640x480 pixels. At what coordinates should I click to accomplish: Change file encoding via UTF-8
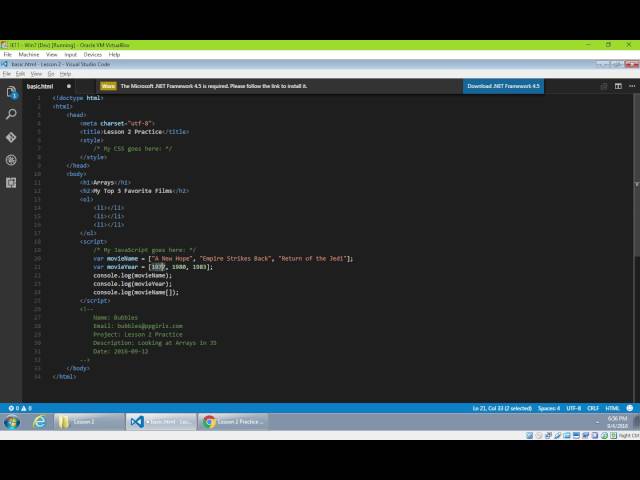click(x=574, y=408)
